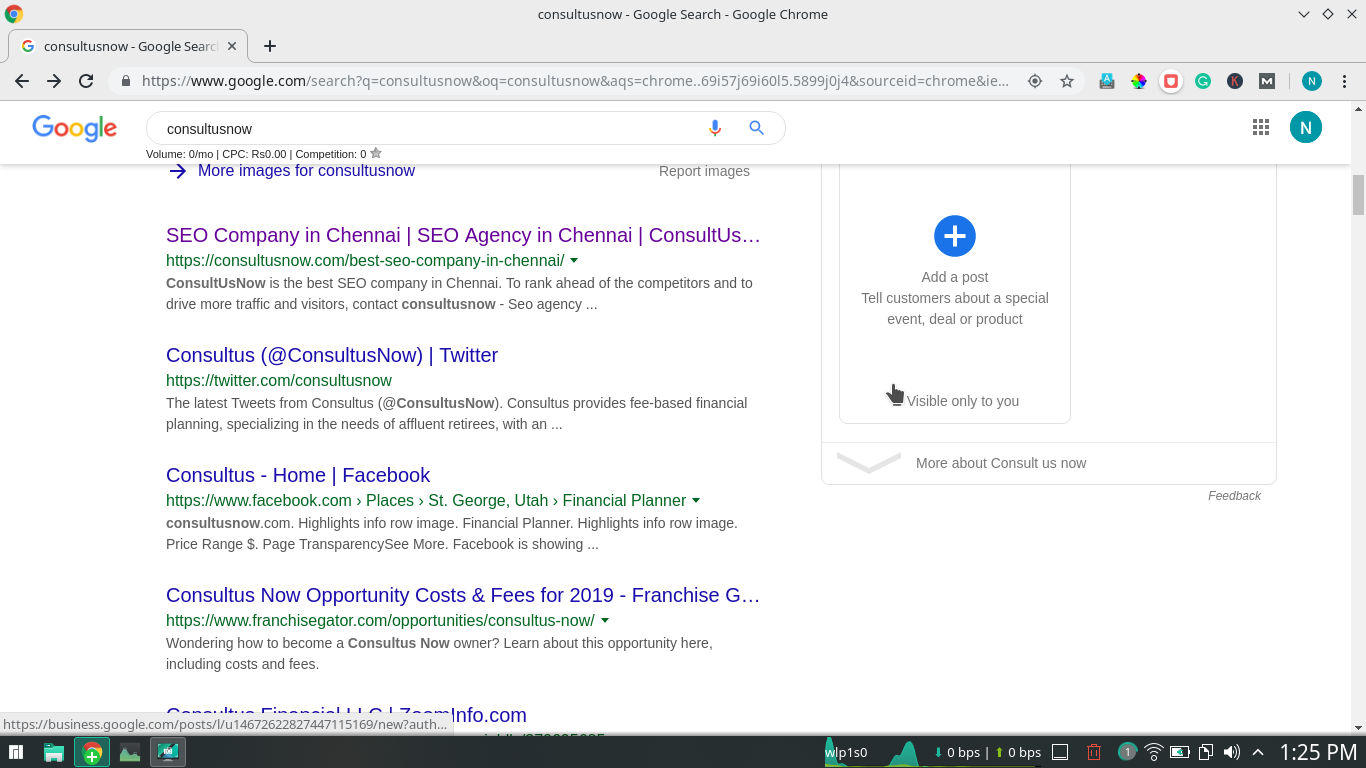This screenshot has width=1366, height=768.
Task: Open Consultus - Home Facebook result
Action: pyautogui.click(x=298, y=475)
